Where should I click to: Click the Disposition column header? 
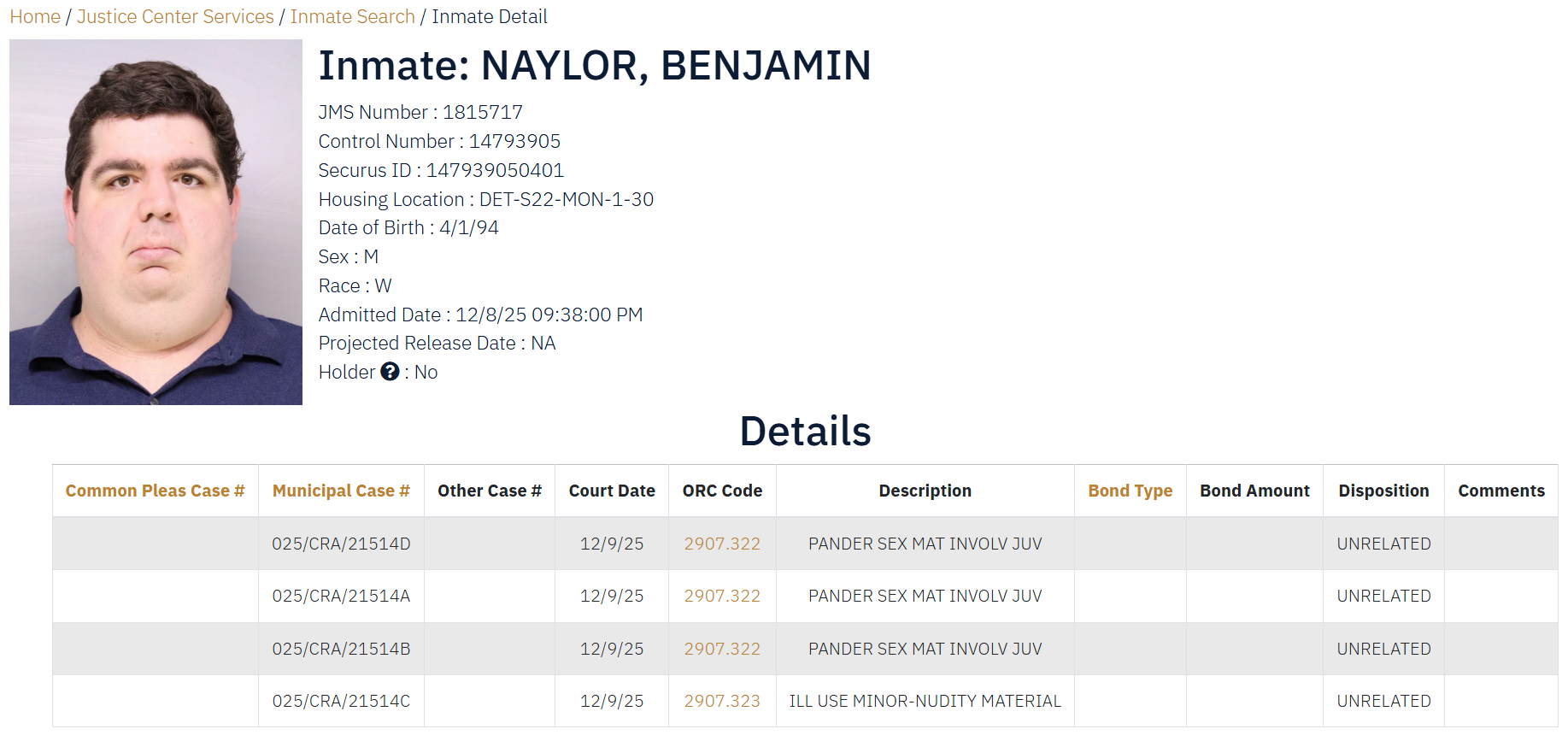(1383, 491)
